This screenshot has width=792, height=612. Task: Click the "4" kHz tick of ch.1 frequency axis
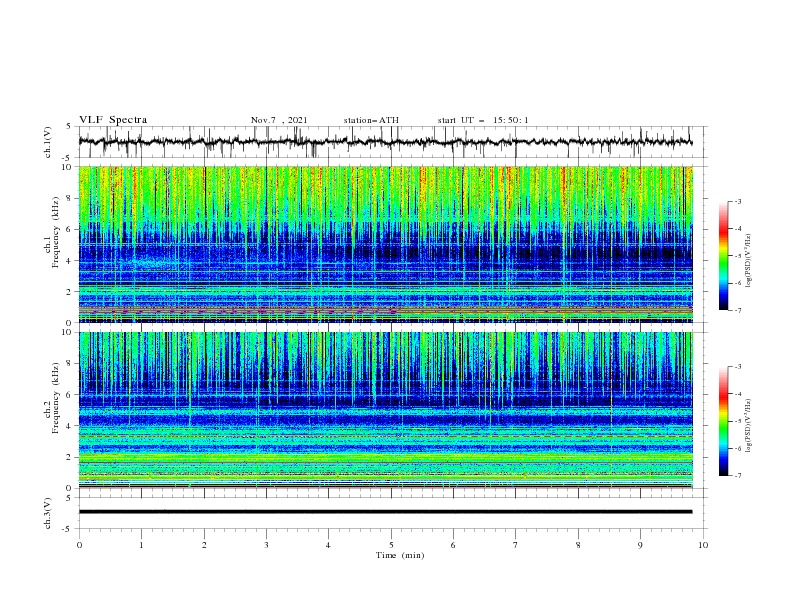pyautogui.click(x=69, y=260)
